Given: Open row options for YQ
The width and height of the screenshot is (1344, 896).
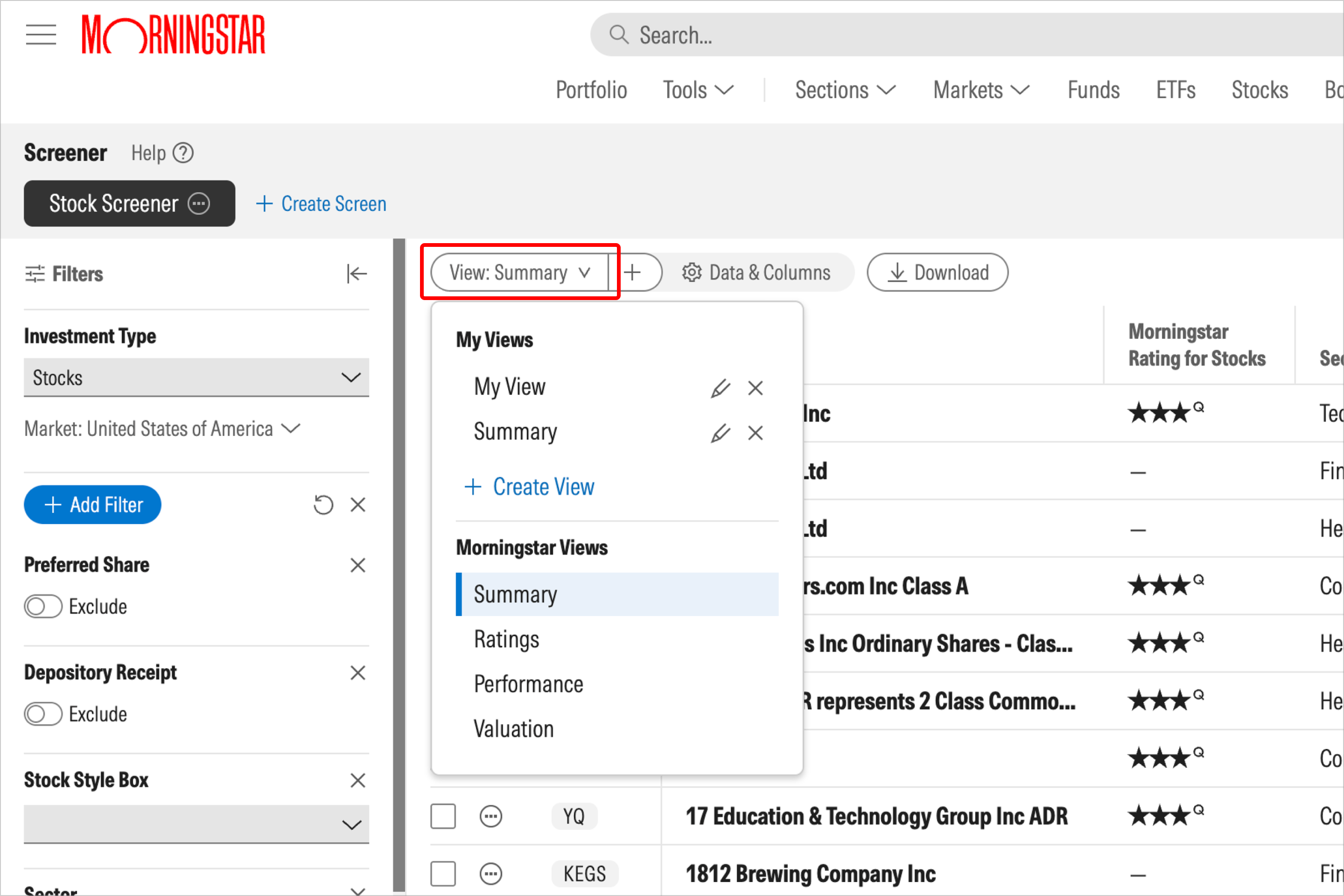Looking at the screenshot, I should coord(491,817).
